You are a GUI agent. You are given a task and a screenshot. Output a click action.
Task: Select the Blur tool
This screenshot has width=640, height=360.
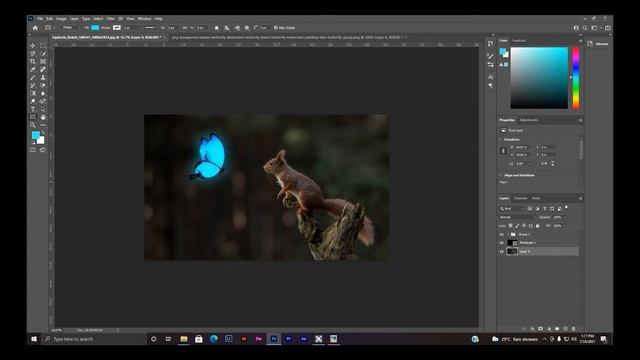pos(43,93)
